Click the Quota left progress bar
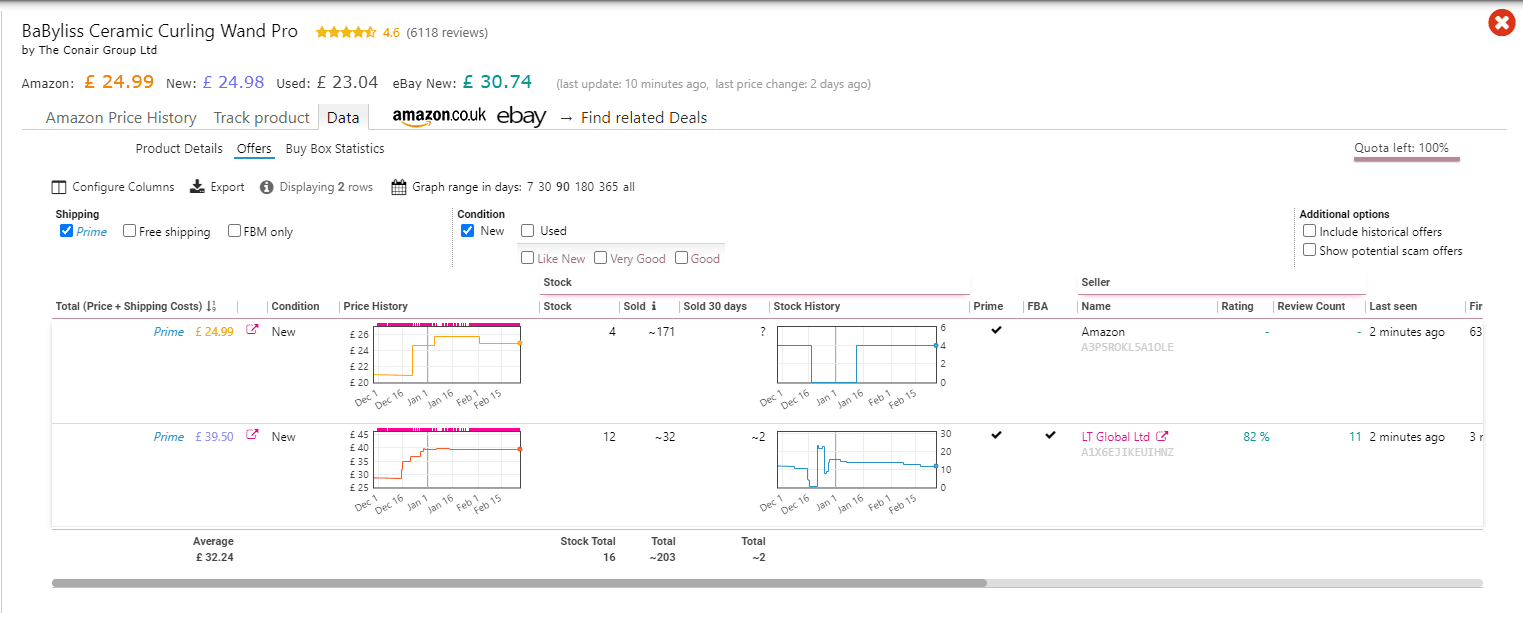The image size is (1523, 617). [x=1406, y=158]
